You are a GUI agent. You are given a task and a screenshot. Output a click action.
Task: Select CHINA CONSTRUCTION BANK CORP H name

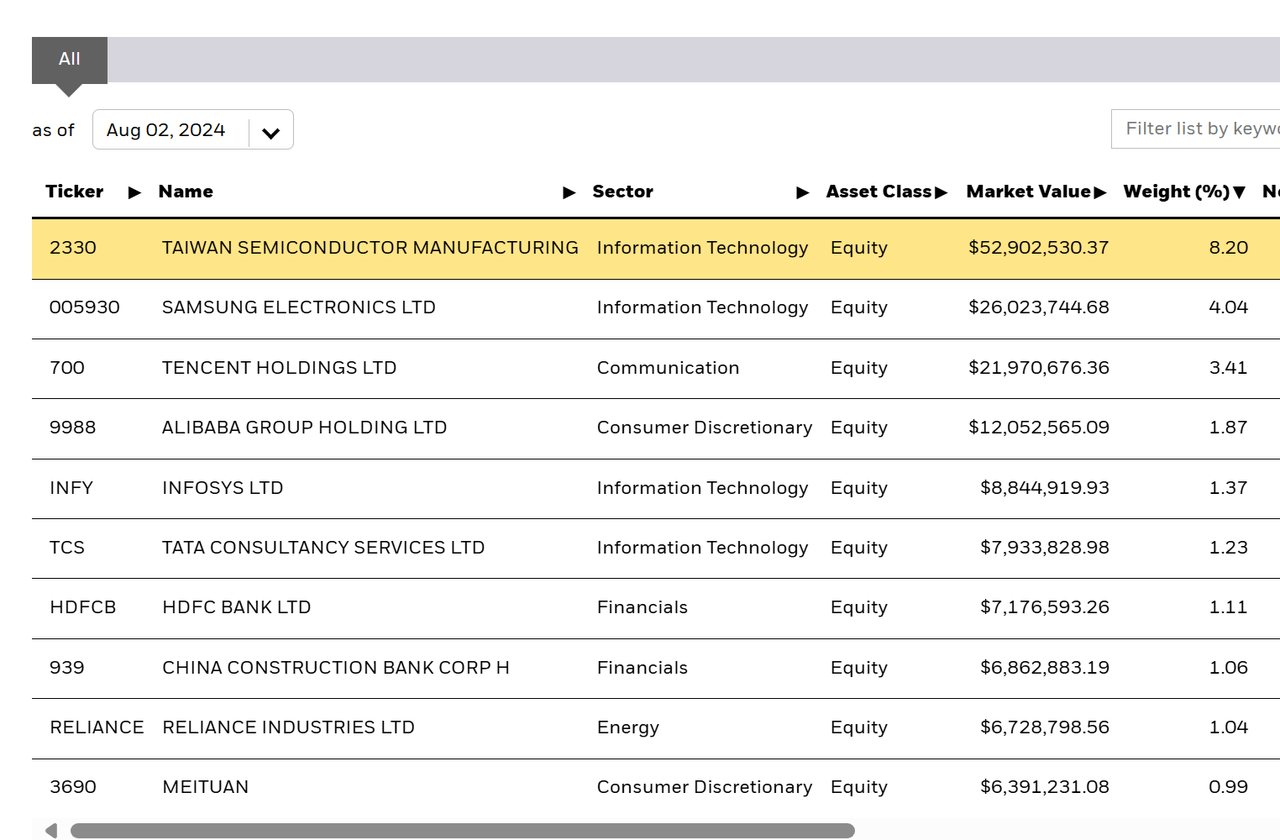tap(336, 667)
